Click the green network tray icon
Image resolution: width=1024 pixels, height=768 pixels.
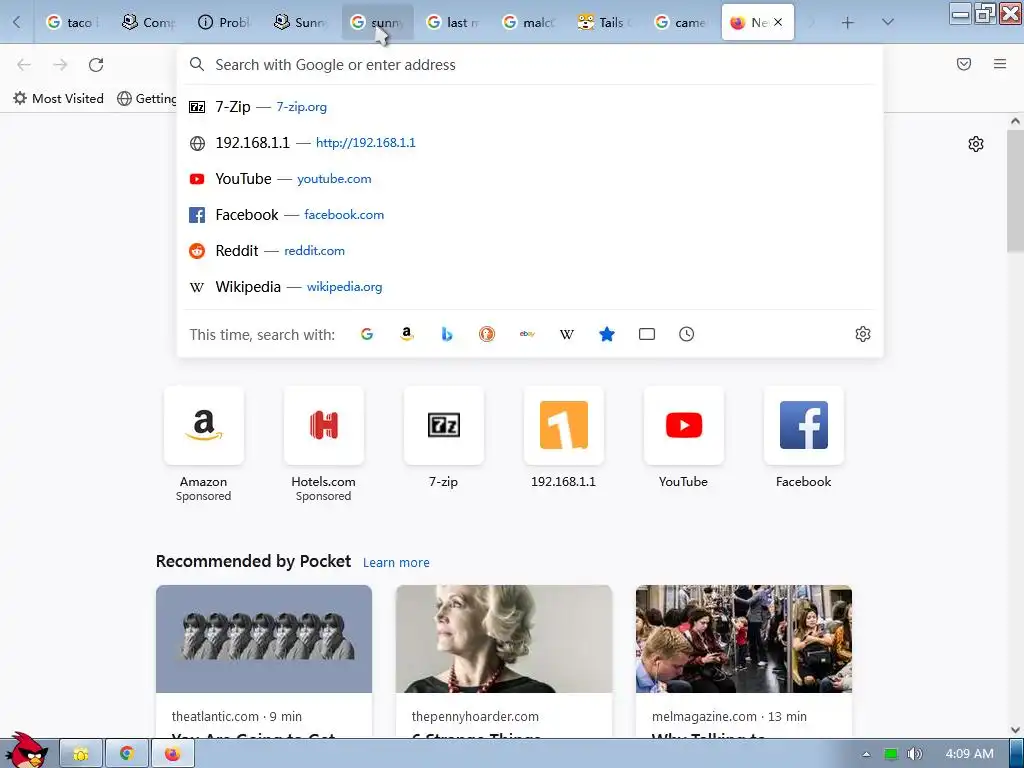[x=890, y=754]
